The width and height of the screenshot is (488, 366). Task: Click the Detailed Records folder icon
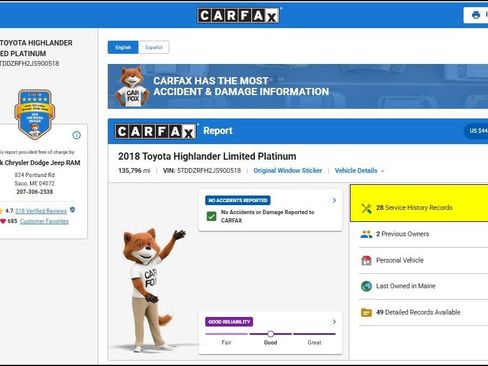[366, 312]
